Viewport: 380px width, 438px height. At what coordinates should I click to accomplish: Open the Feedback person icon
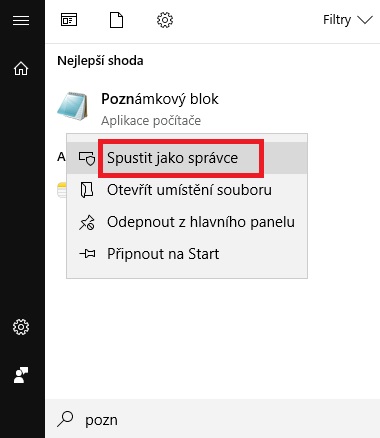(21, 375)
